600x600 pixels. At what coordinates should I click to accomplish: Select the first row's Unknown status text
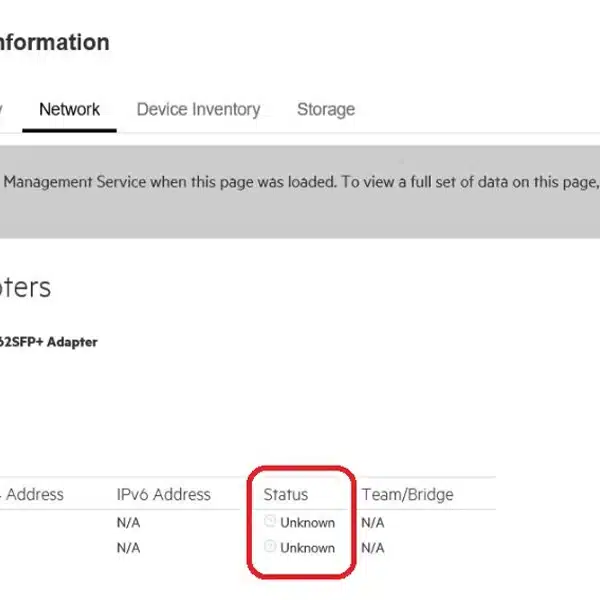click(307, 522)
